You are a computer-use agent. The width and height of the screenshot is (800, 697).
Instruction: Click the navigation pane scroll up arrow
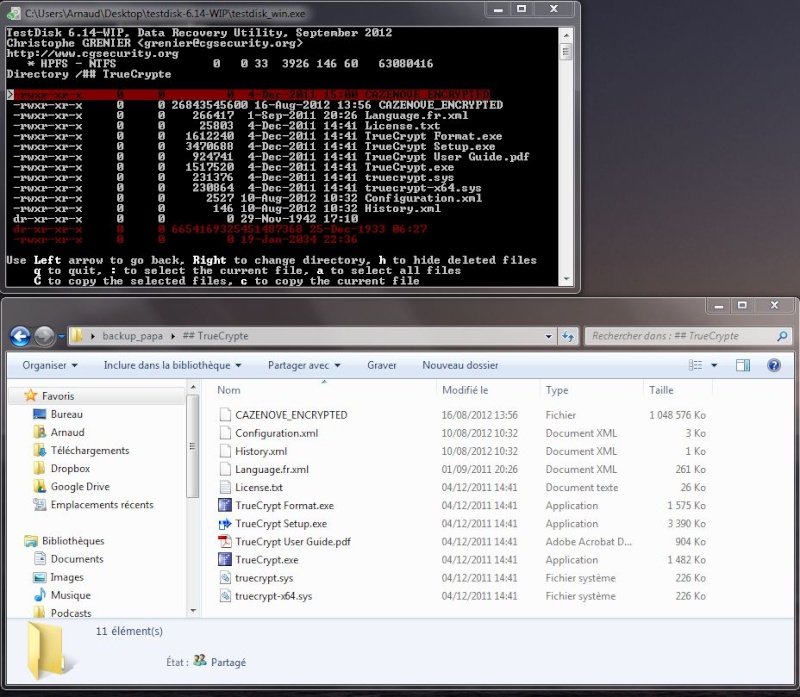coord(193,387)
